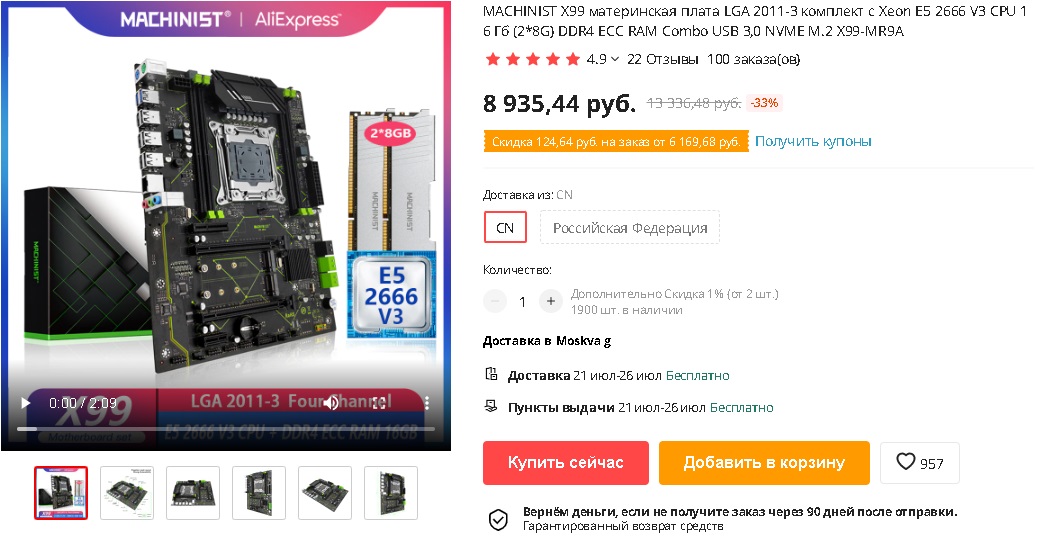Viewport: 1038px width, 541px height.
Task: Select the fourth product thumbnail
Action: [x=259, y=493]
